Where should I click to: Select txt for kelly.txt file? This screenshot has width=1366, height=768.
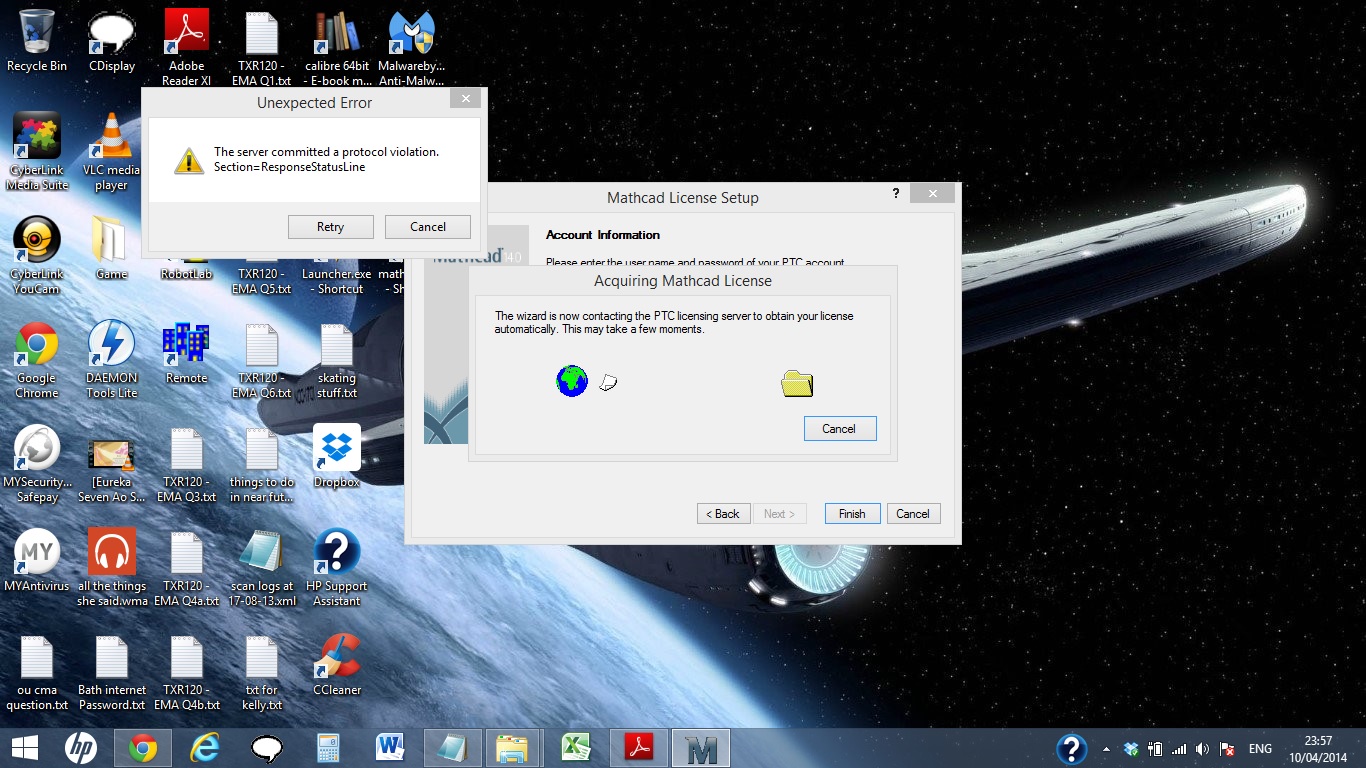pos(262,672)
